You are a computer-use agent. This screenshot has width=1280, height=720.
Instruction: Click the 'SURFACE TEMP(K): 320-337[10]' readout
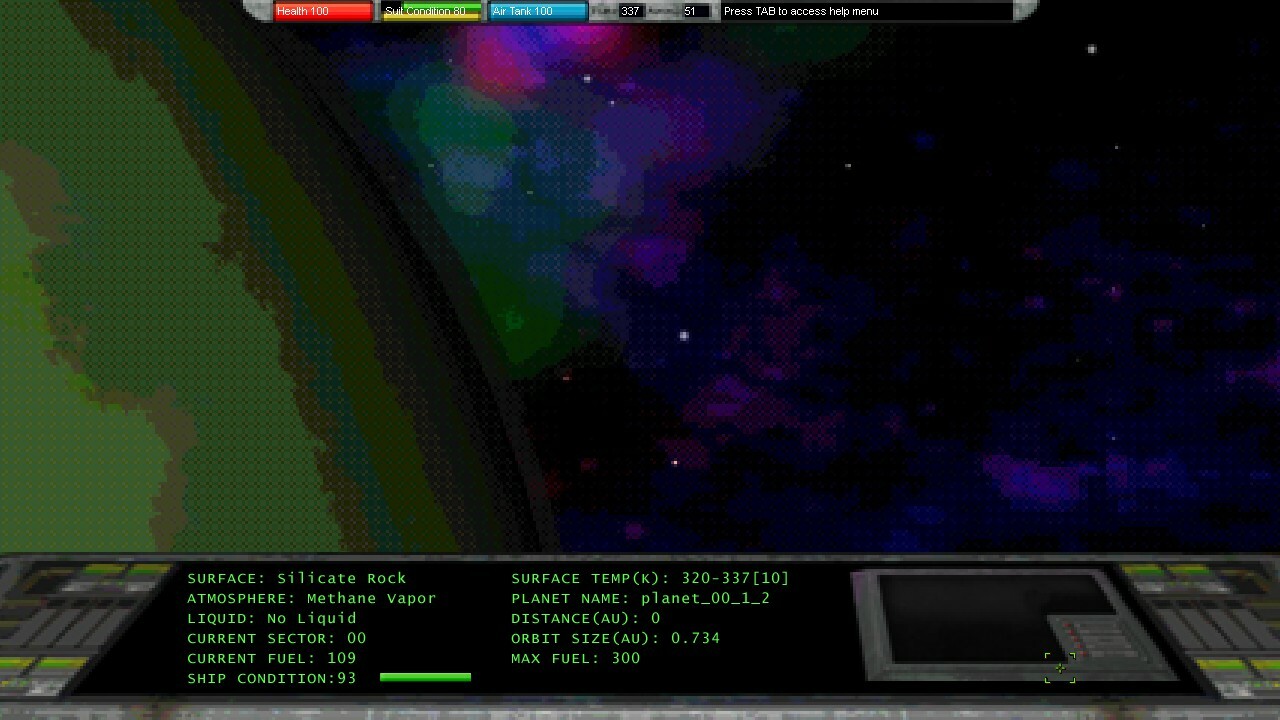tap(650, 578)
